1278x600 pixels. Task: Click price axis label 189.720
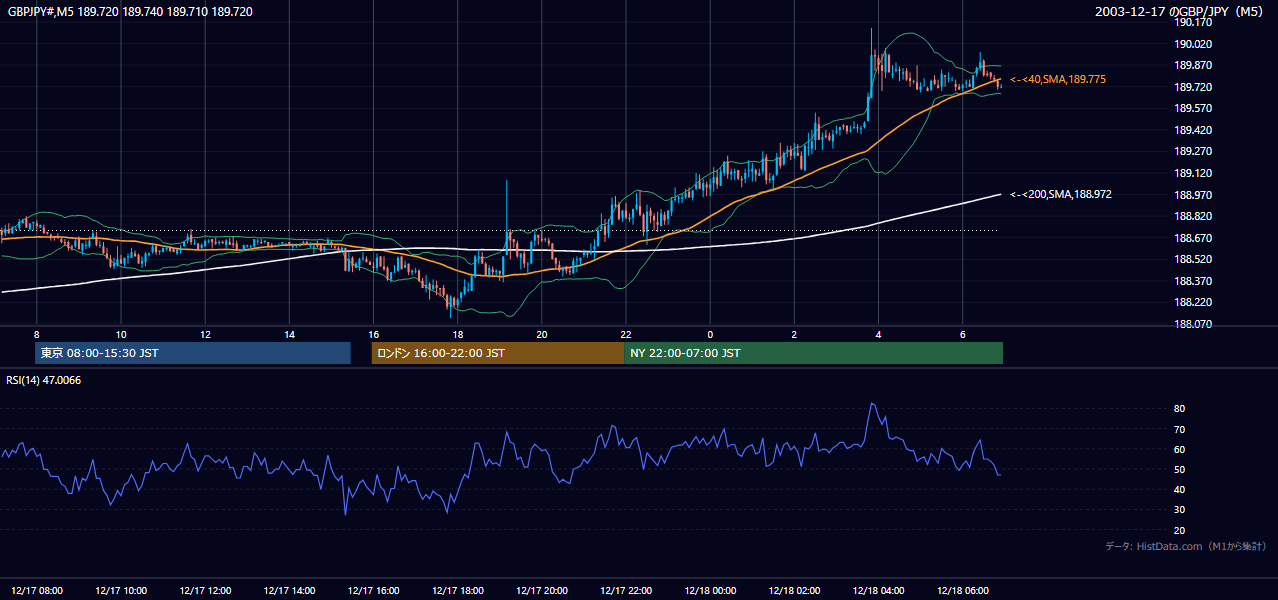[1192, 87]
